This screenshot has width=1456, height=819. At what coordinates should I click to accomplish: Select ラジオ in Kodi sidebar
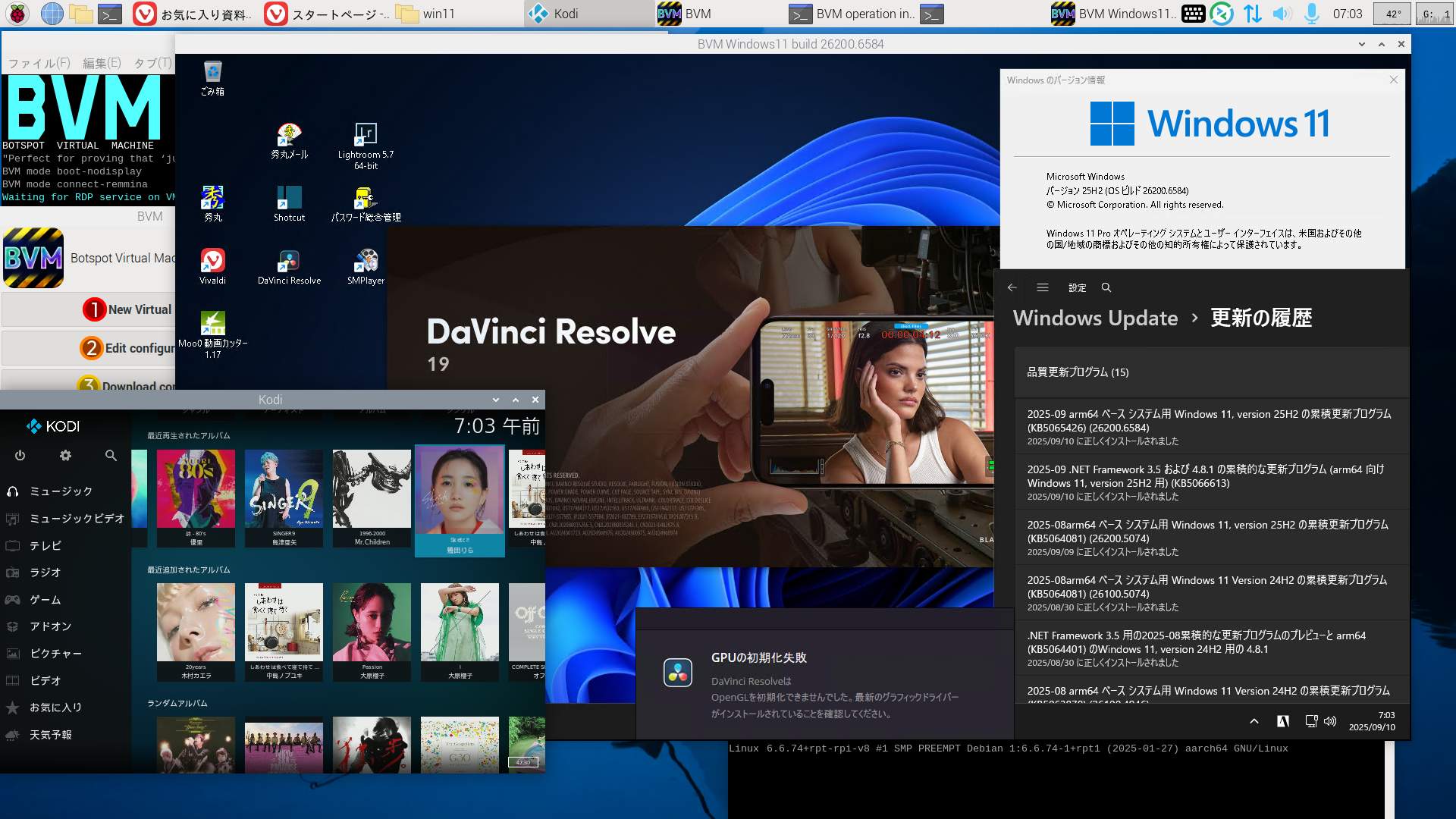coord(65,573)
